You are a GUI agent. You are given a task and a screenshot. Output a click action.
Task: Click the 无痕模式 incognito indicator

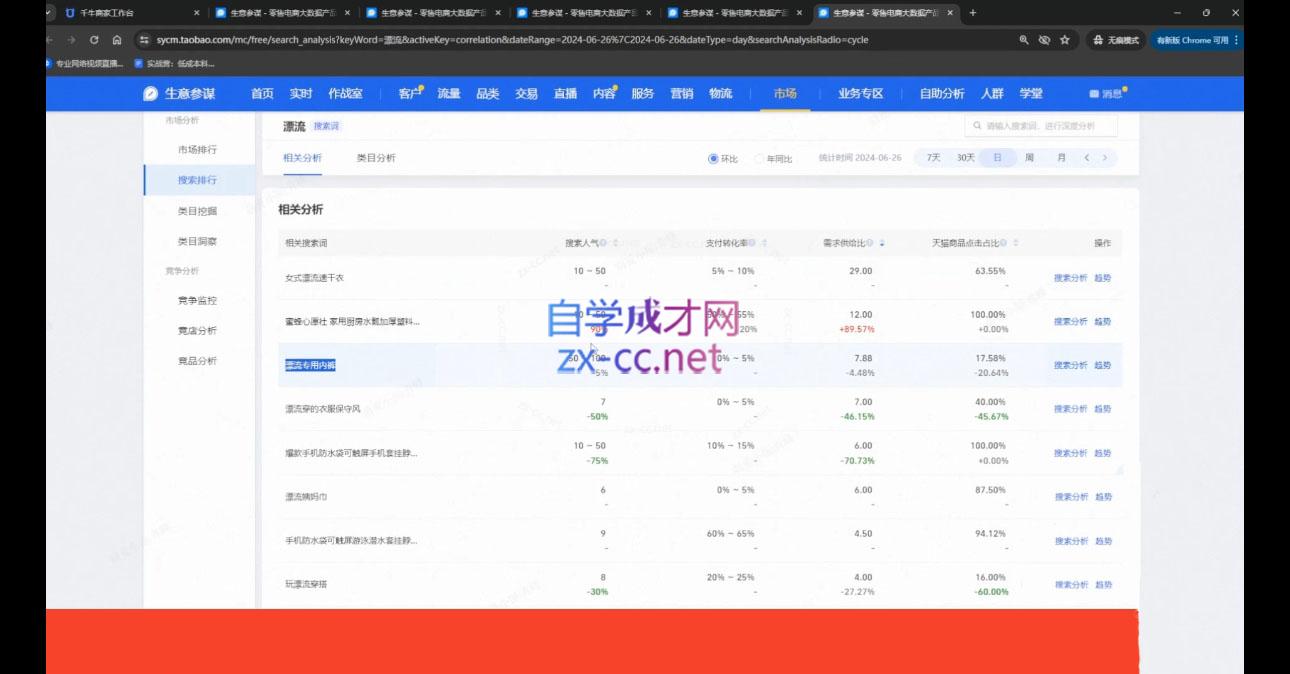1115,40
